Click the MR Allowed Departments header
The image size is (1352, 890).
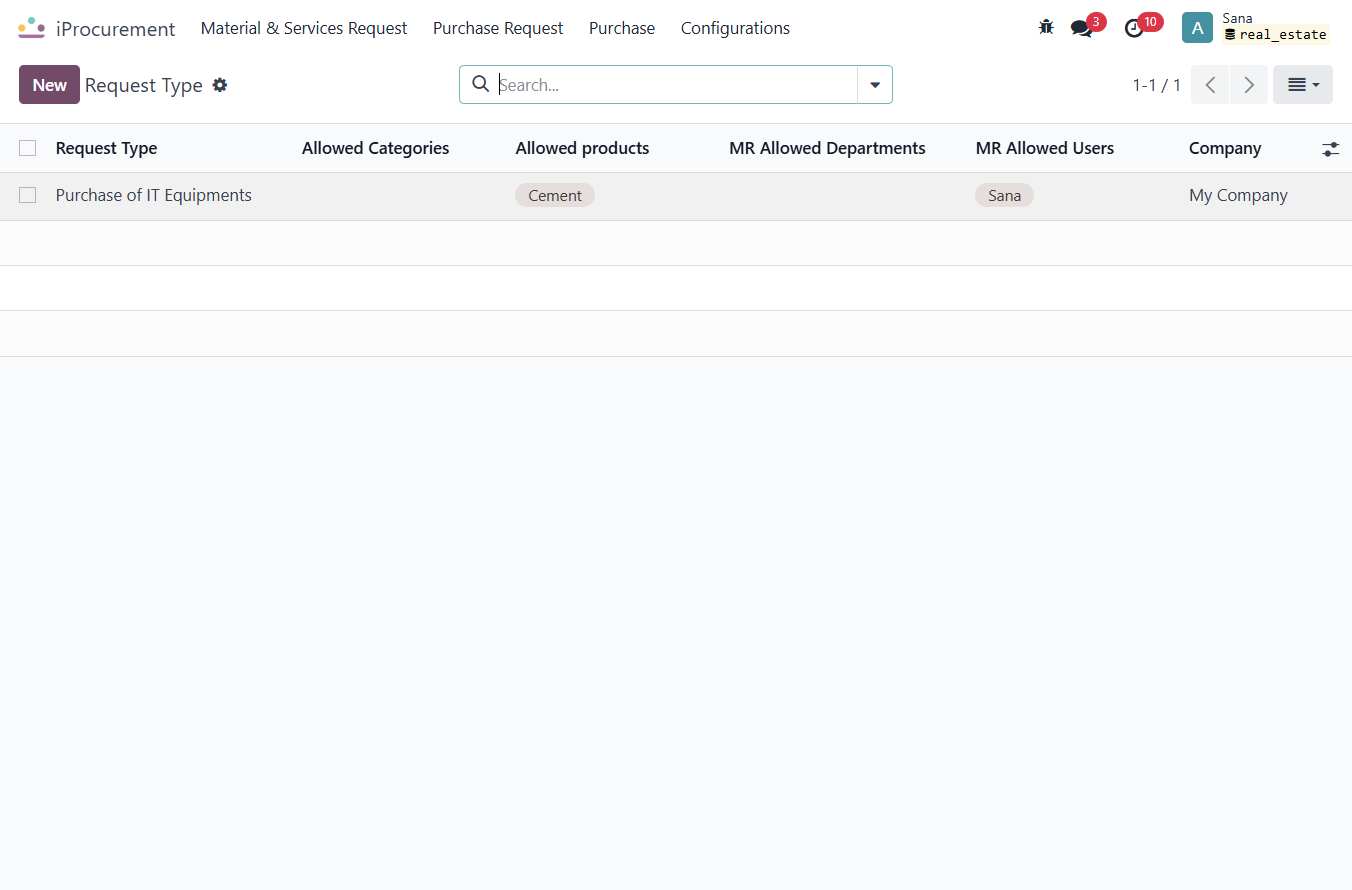[x=827, y=148]
